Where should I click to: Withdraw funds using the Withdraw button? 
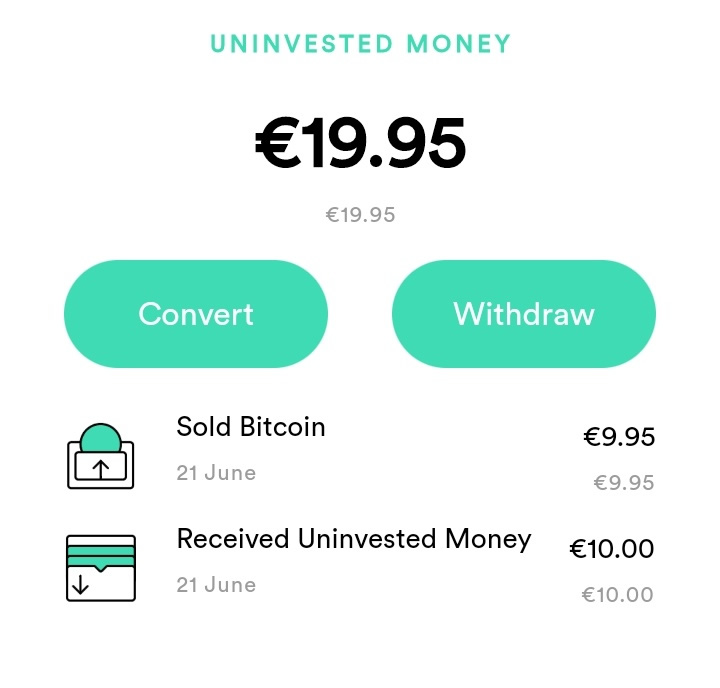coord(524,314)
